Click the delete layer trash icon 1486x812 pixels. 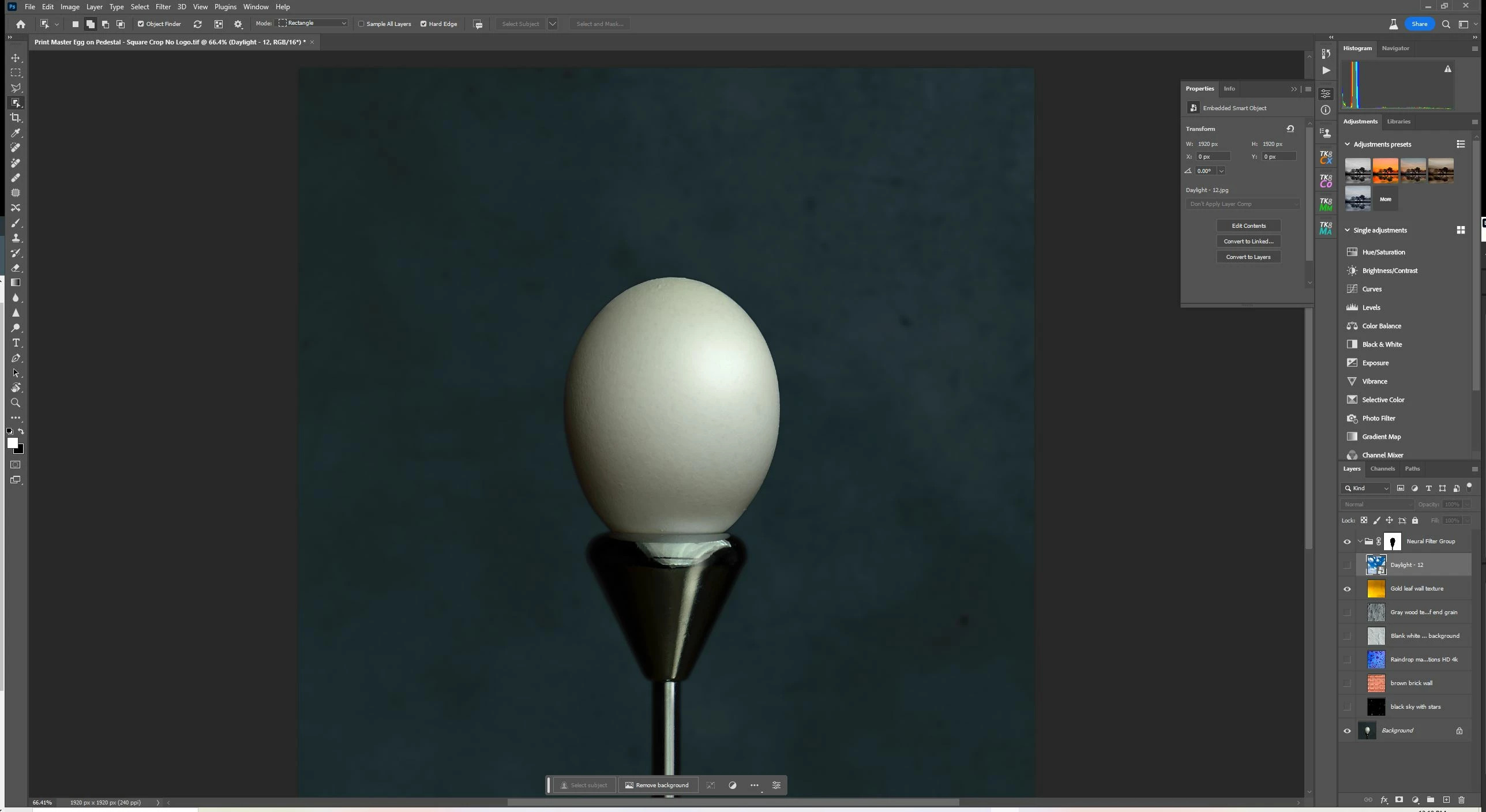coord(1461,800)
